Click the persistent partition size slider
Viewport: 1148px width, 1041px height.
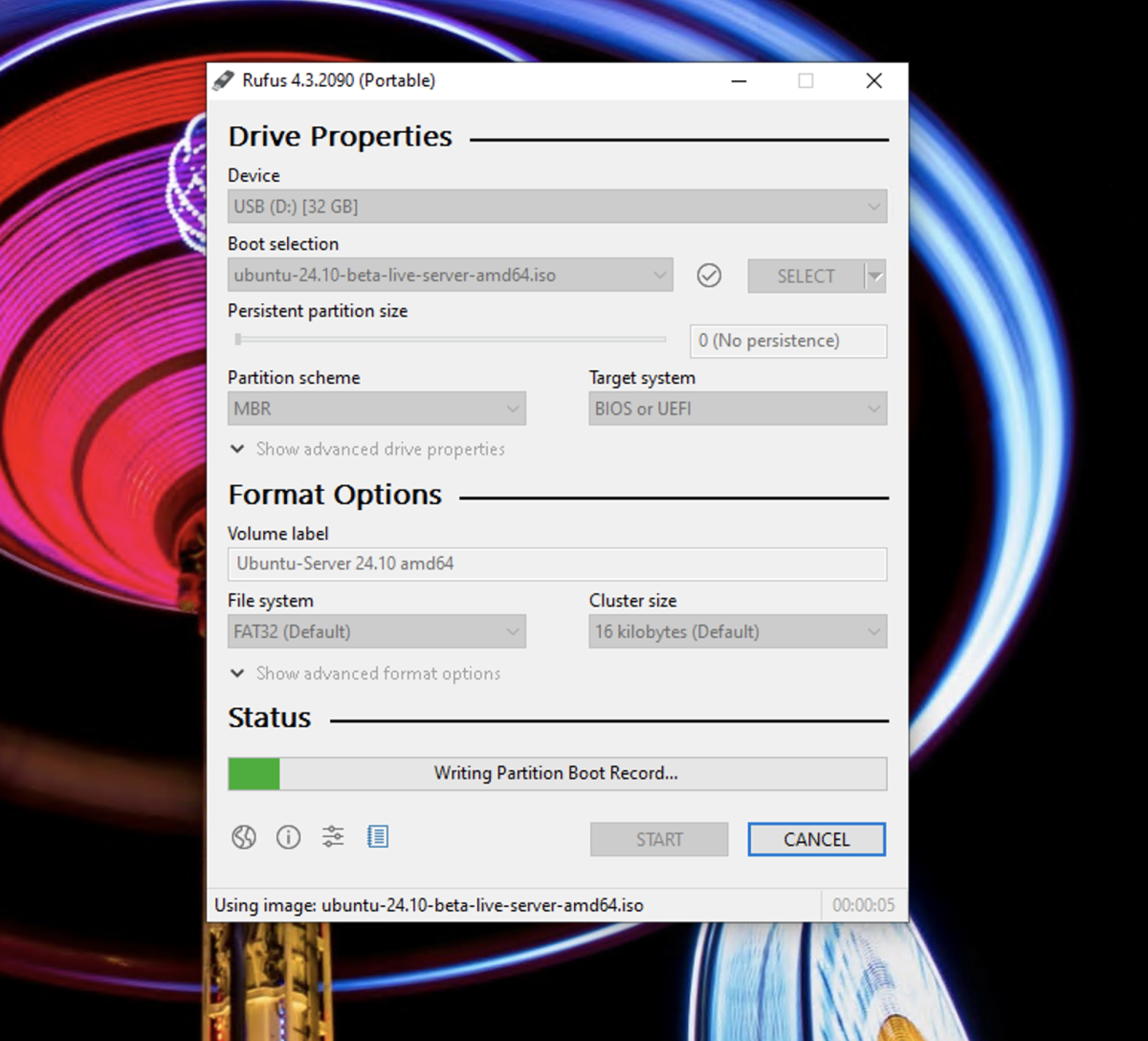tap(450, 339)
